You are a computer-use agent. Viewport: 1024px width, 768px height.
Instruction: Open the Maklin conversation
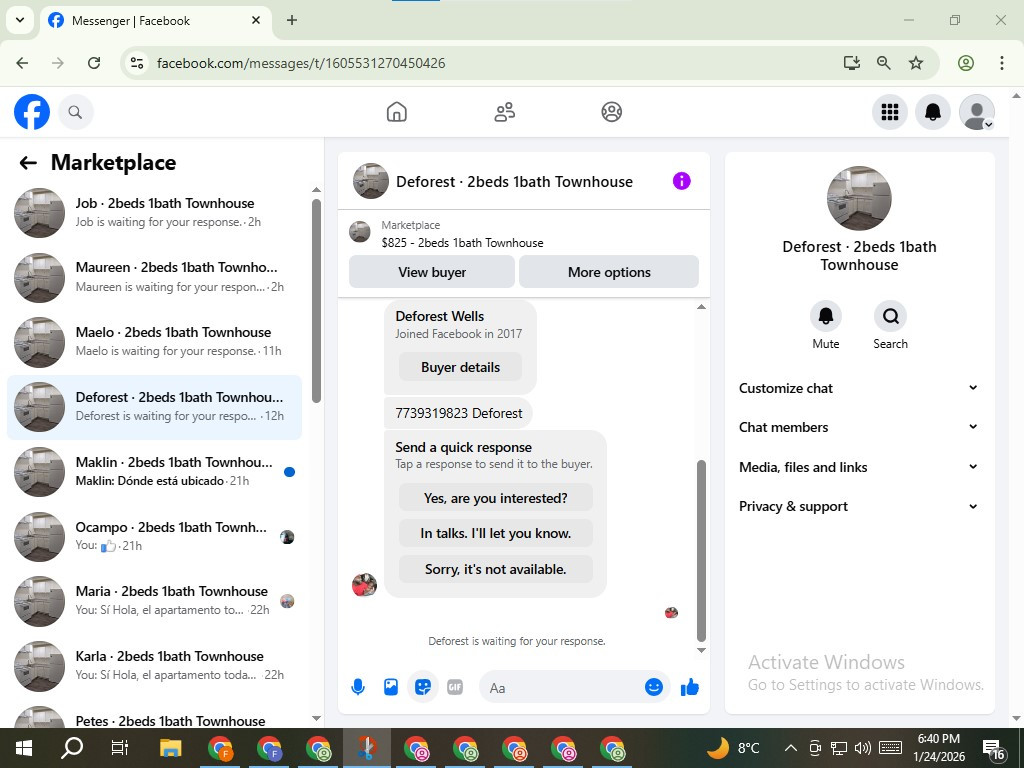pos(155,472)
